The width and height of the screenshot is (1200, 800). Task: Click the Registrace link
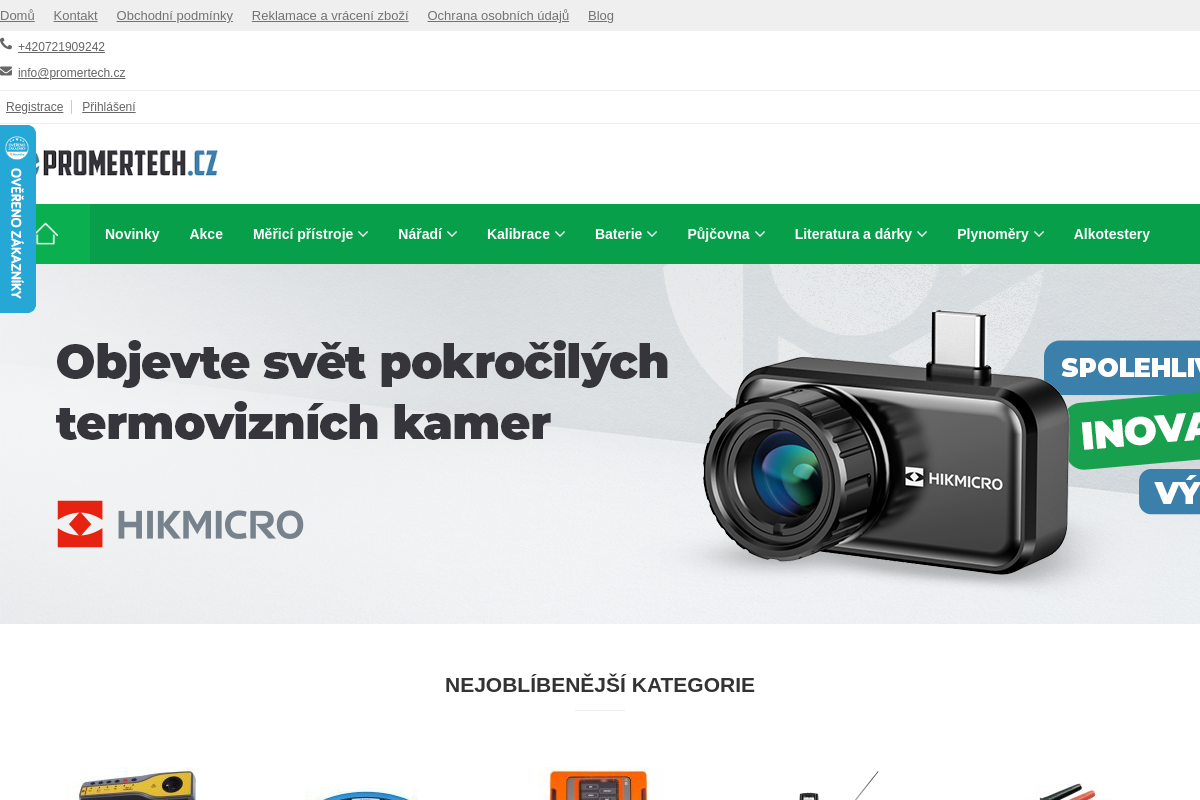pos(34,106)
